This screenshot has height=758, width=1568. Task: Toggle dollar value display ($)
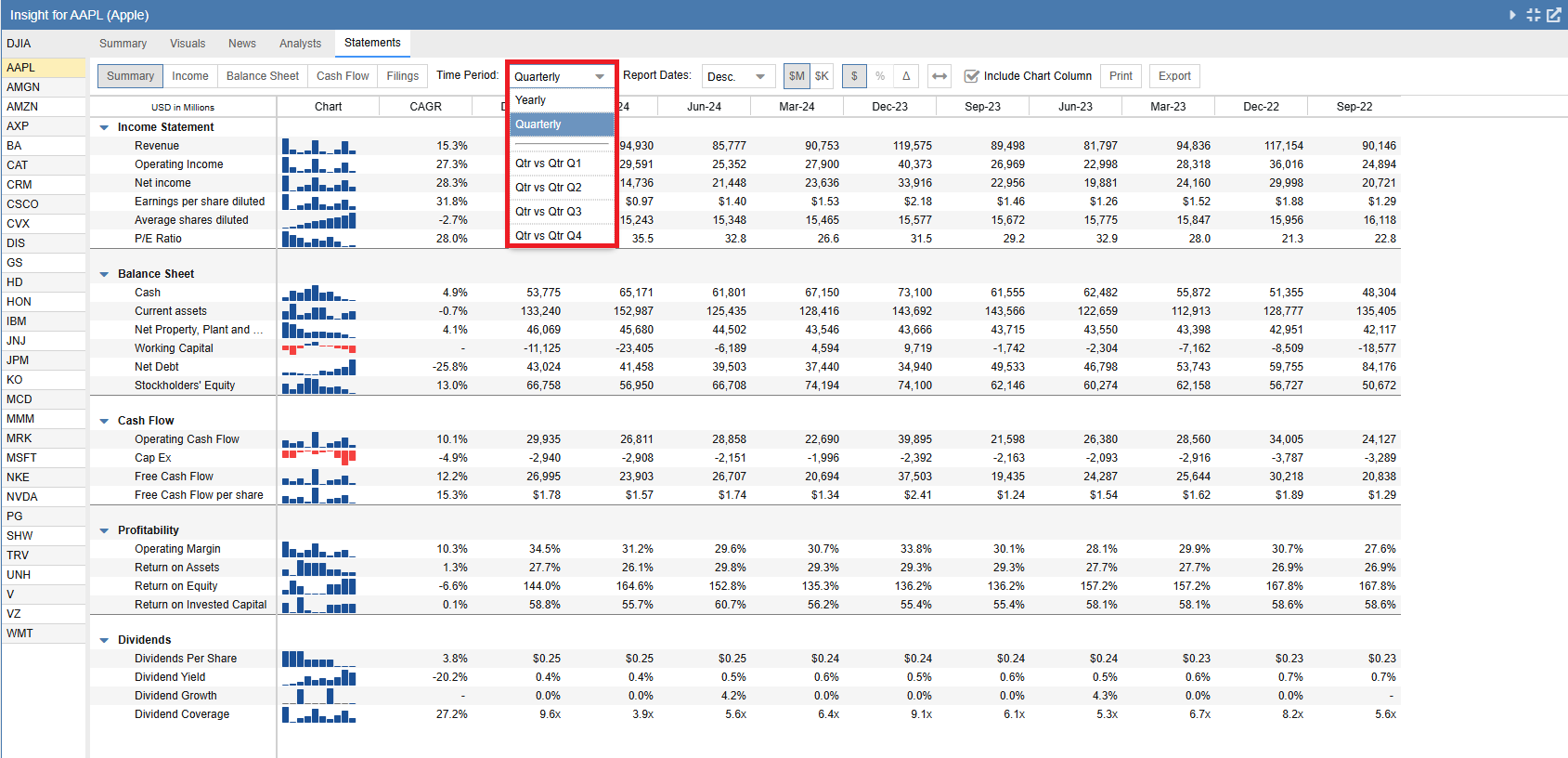854,76
